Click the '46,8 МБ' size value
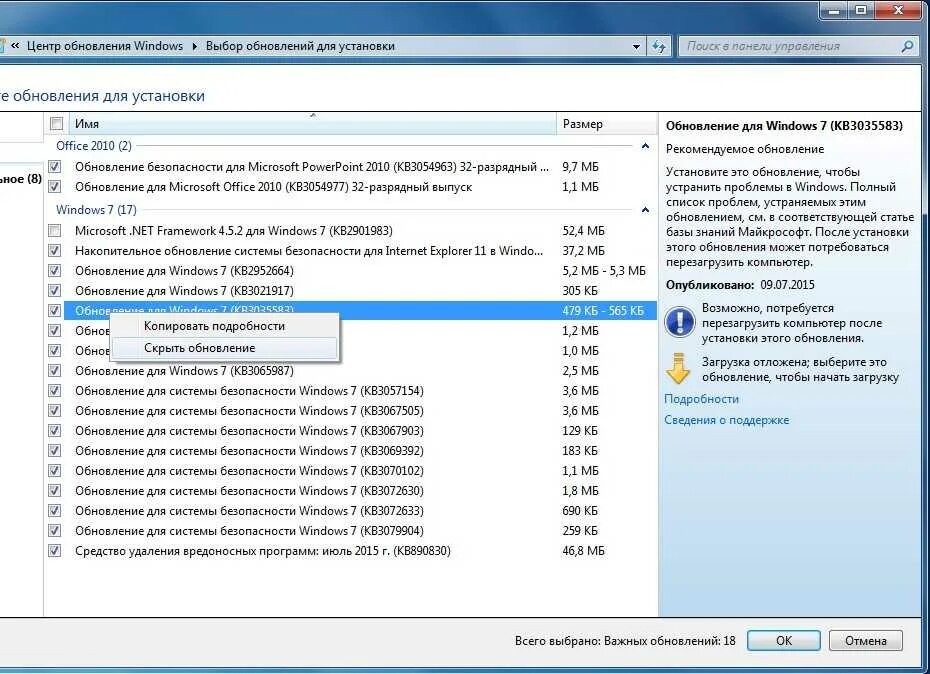 583,551
